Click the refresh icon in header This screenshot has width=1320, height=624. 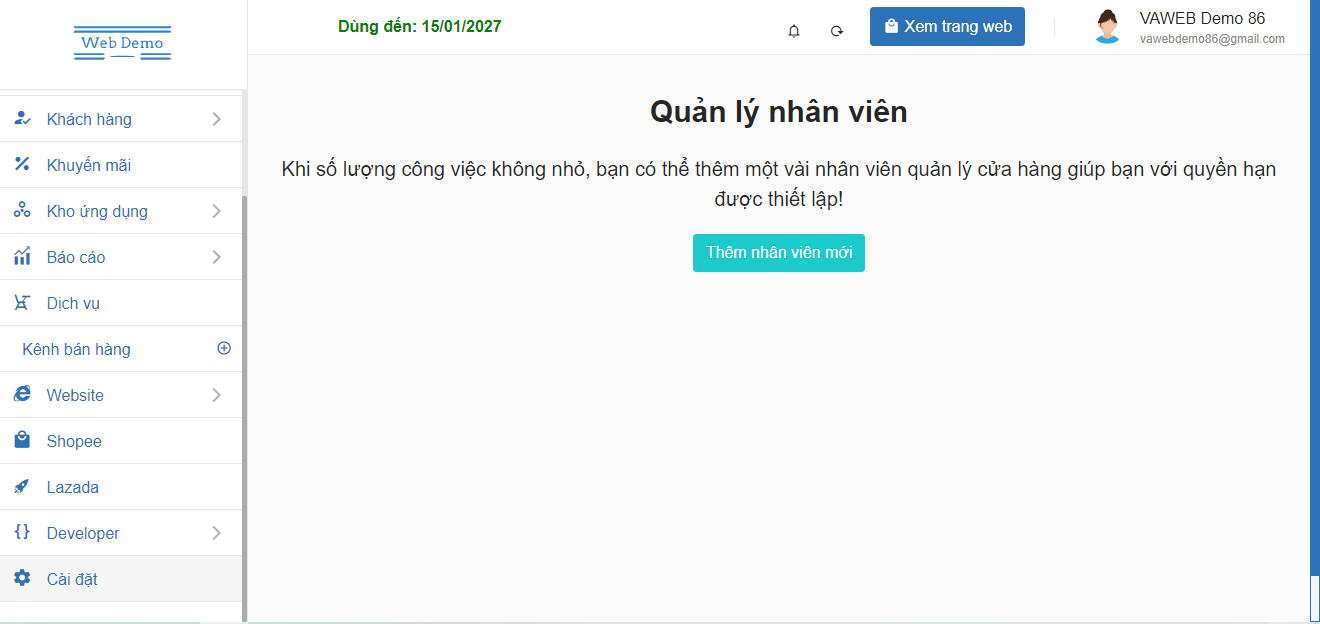click(x=837, y=31)
